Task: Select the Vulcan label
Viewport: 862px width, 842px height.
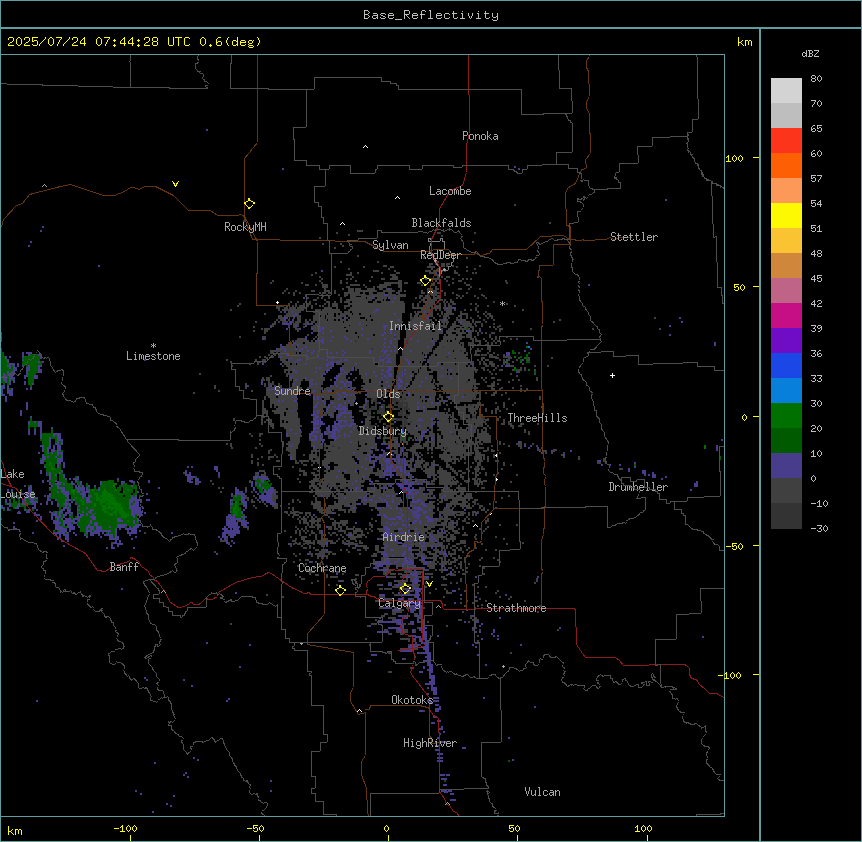Action: coord(542,792)
